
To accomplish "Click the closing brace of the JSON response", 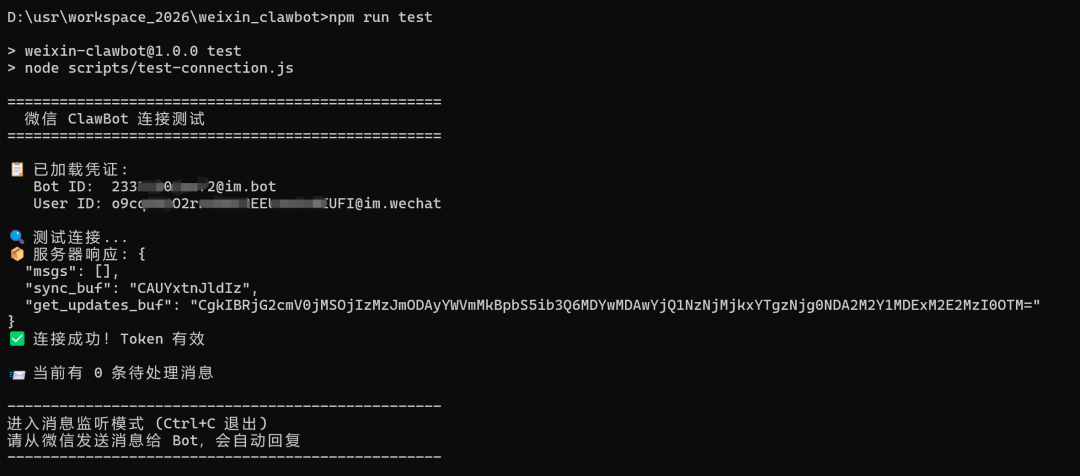I will (11, 321).
